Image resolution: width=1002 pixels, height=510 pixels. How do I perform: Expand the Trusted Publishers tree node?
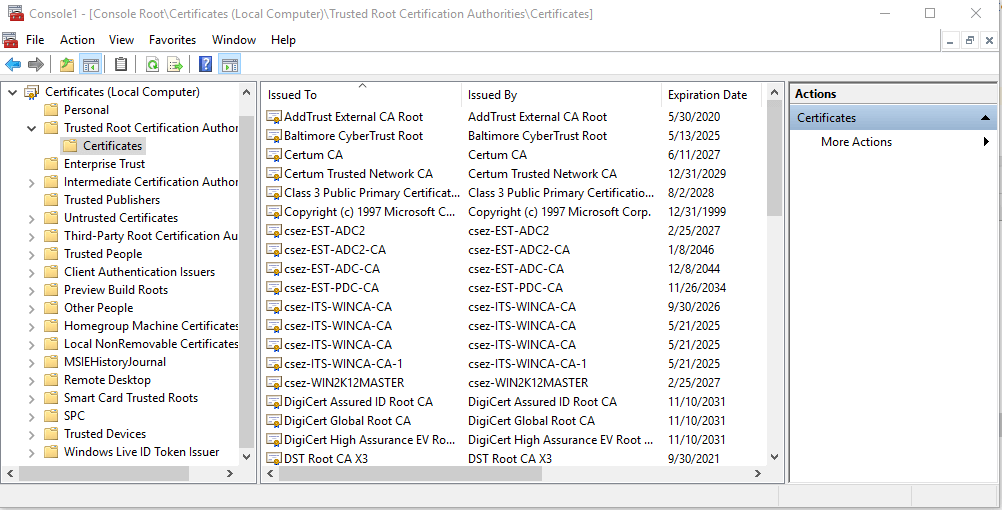31,200
